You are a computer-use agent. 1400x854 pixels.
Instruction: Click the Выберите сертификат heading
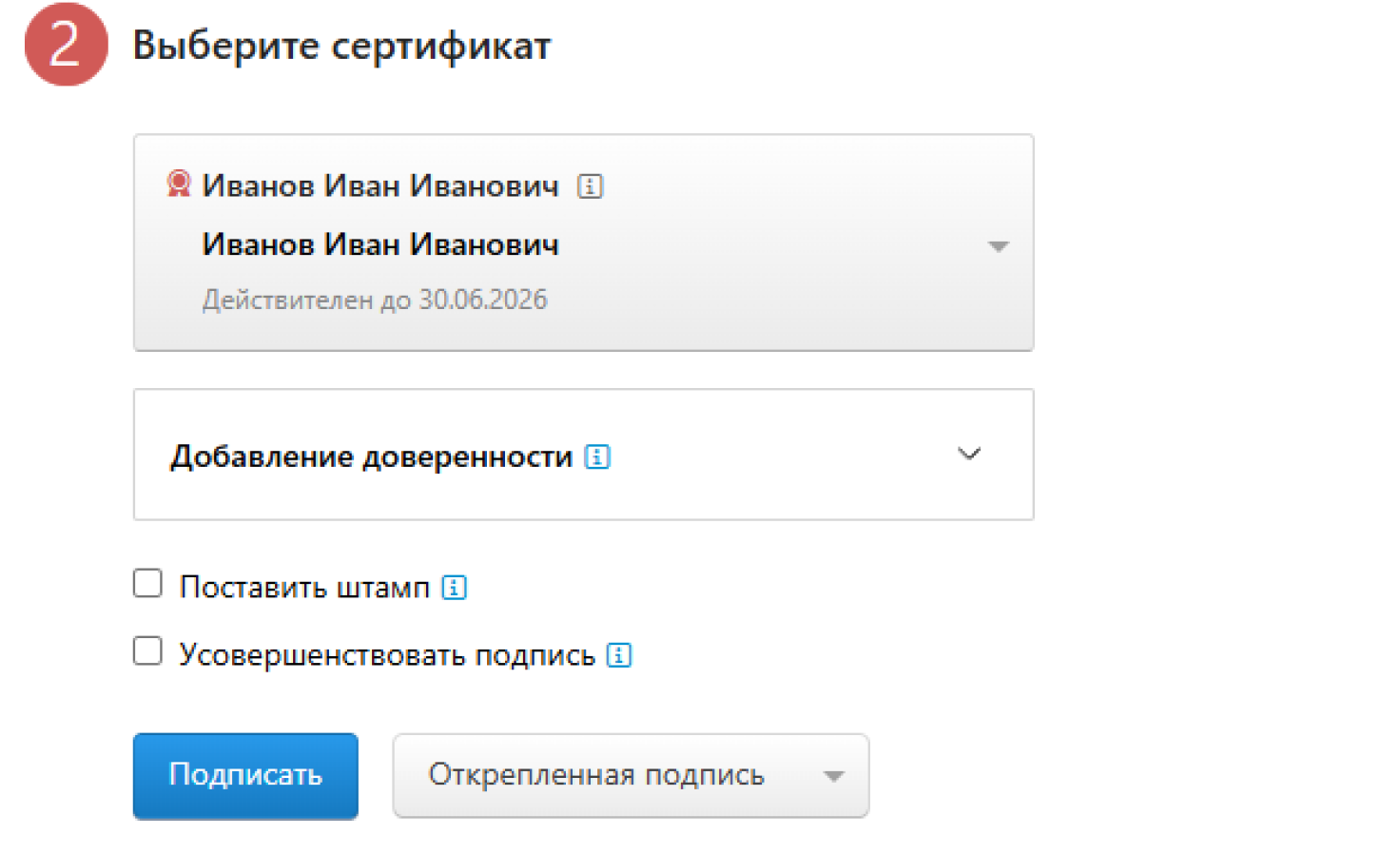point(341,46)
